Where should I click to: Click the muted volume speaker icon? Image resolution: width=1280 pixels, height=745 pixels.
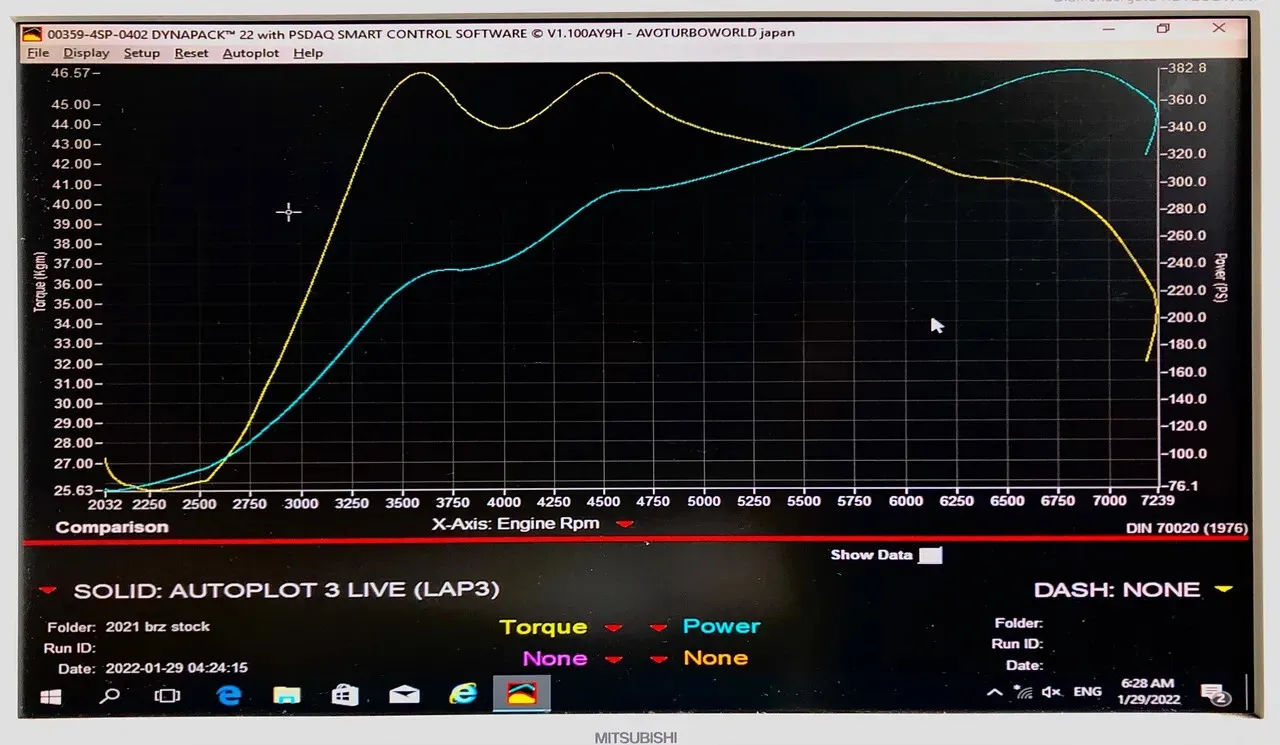click(x=1051, y=692)
